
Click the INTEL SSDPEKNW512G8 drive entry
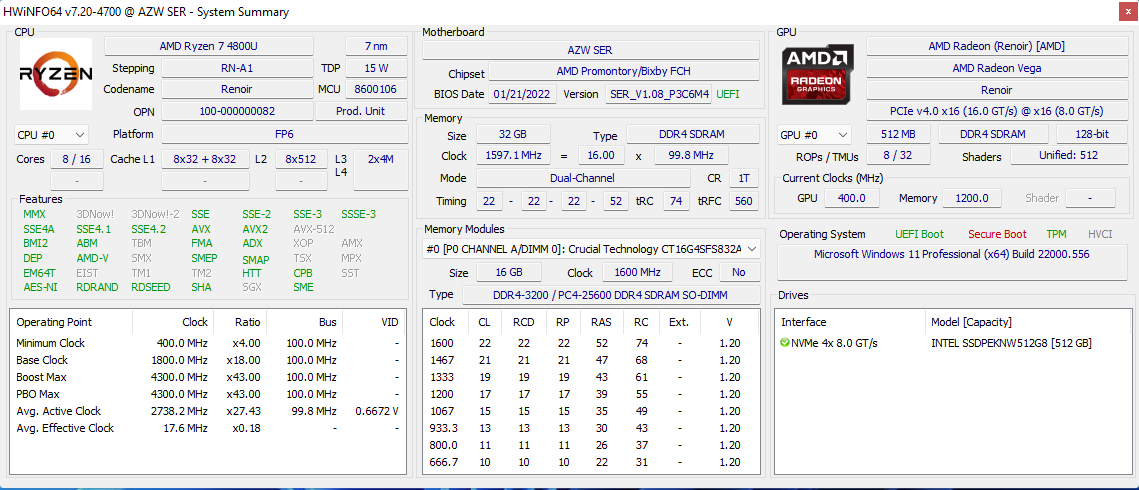tap(1011, 343)
